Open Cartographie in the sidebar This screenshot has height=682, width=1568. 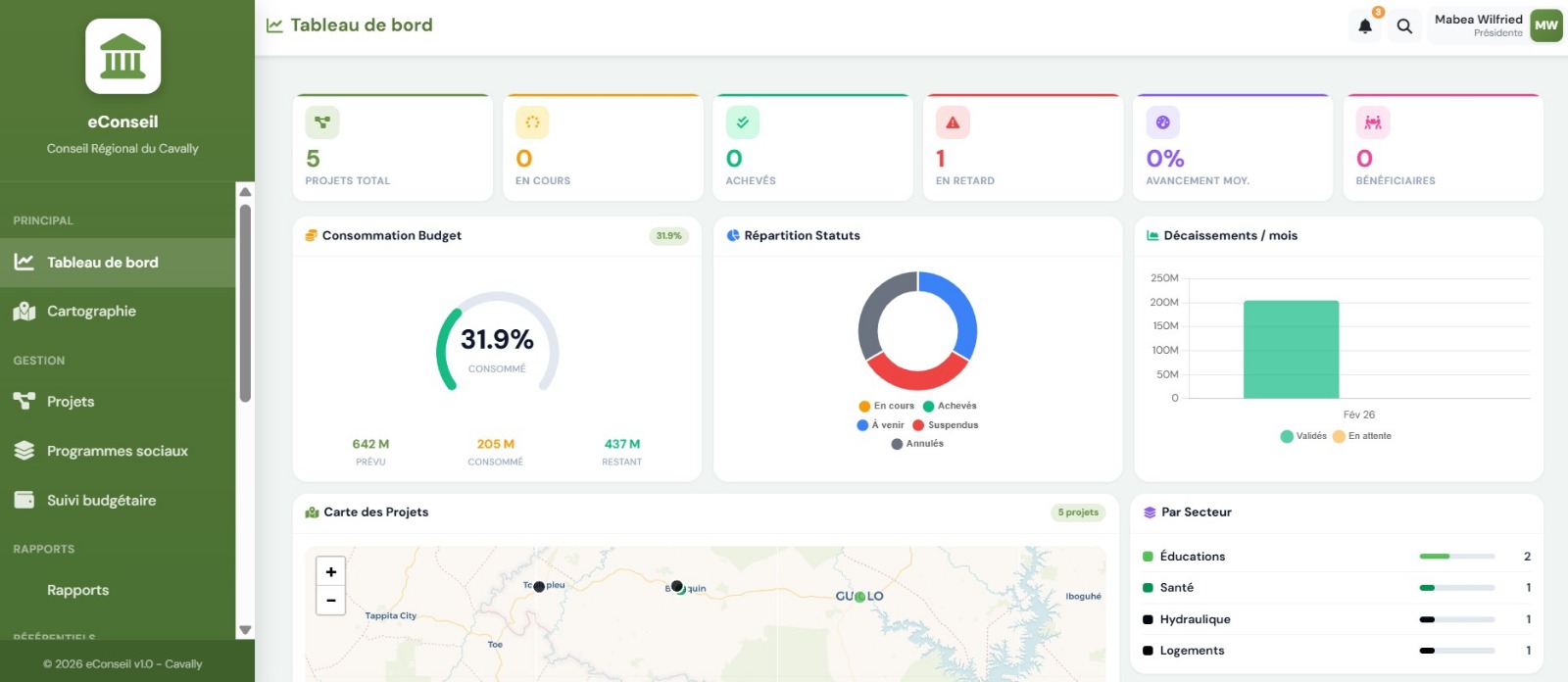pyautogui.click(x=91, y=312)
